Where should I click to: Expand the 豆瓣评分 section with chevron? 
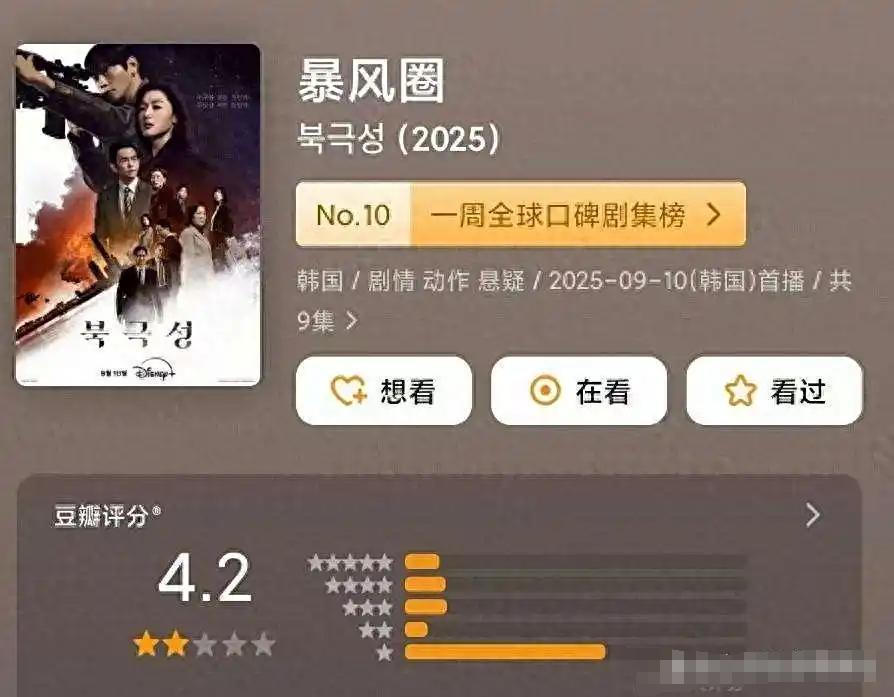(814, 515)
